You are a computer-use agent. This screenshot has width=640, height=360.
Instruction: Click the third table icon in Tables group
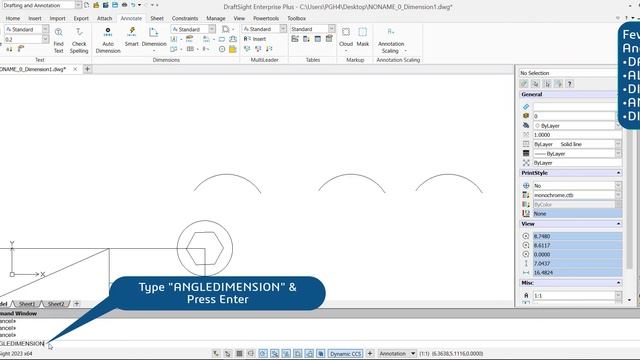click(x=318, y=39)
